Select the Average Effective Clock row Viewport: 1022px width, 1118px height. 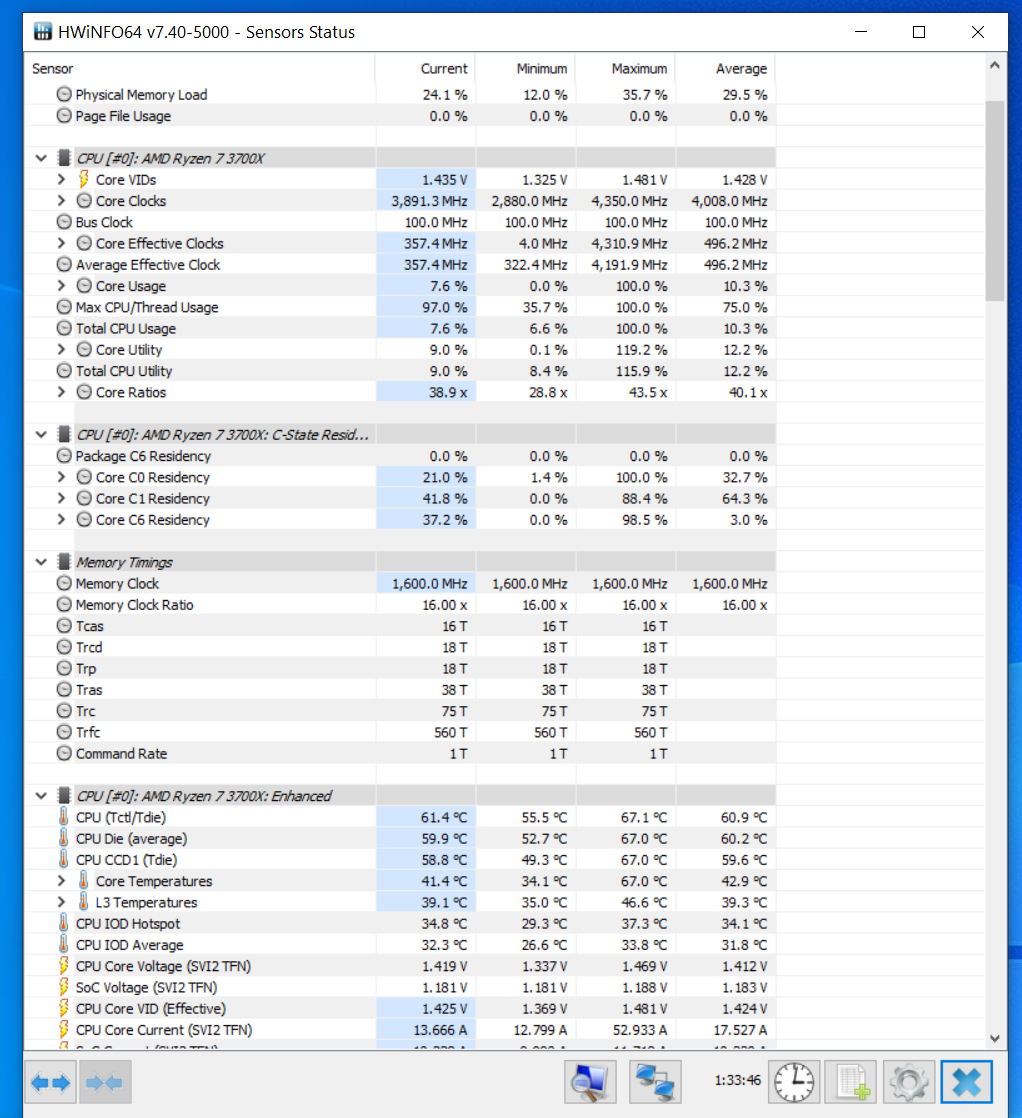click(400, 265)
